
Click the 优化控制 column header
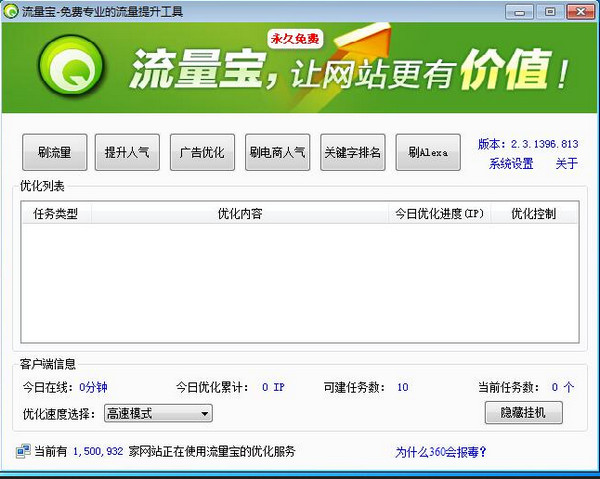click(532, 214)
